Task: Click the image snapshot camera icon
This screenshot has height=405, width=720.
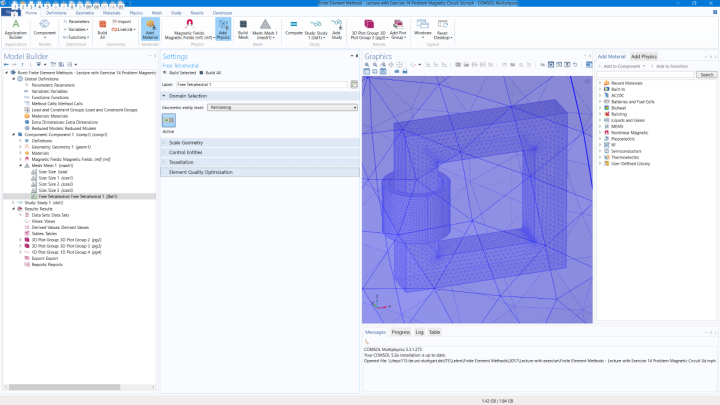Action: coord(397,72)
